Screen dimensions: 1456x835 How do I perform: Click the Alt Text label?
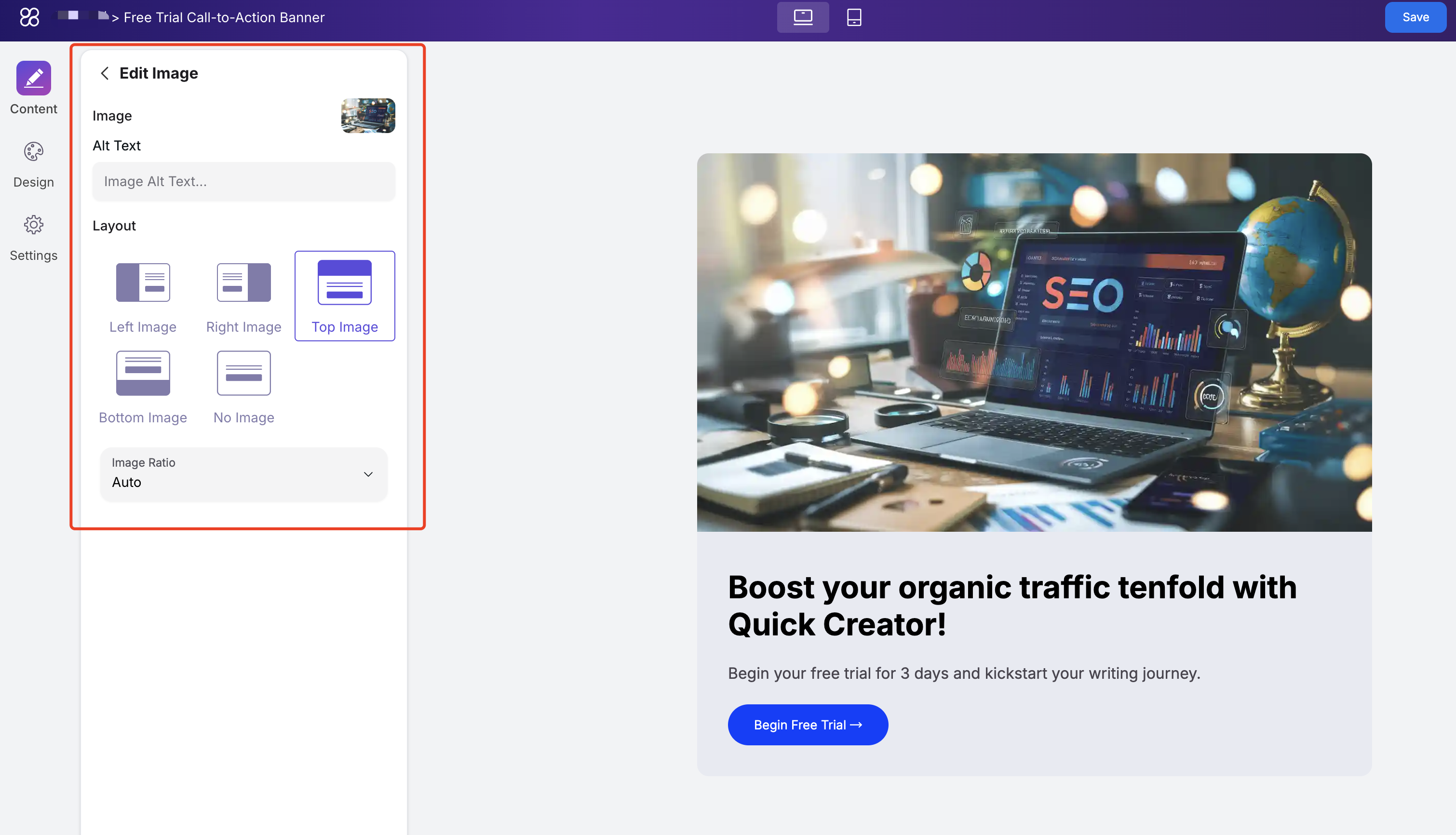click(x=116, y=145)
